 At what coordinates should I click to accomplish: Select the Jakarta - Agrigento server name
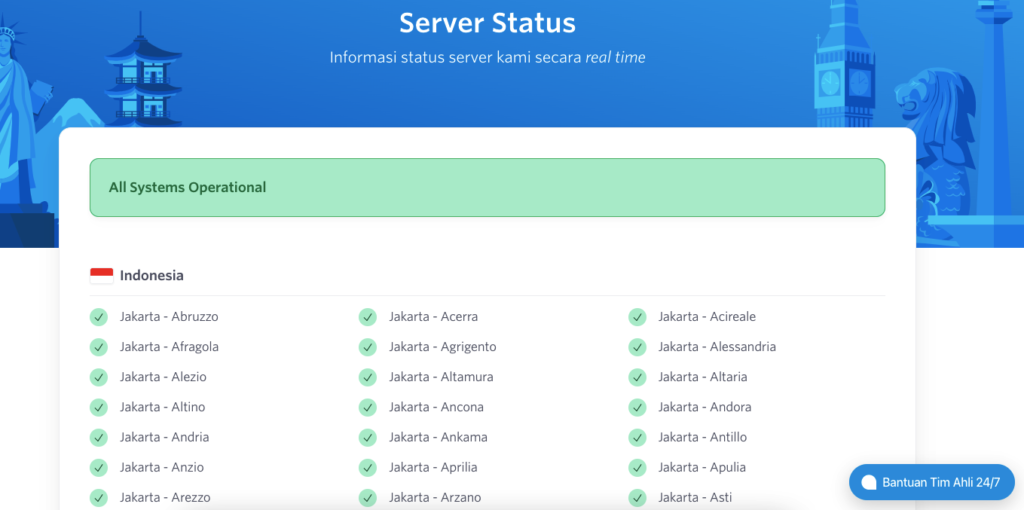pyautogui.click(x=443, y=347)
